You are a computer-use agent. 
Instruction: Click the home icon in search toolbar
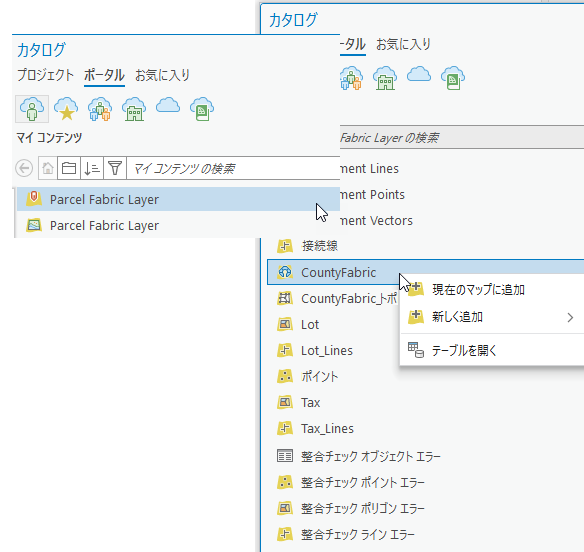pos(48,168)
